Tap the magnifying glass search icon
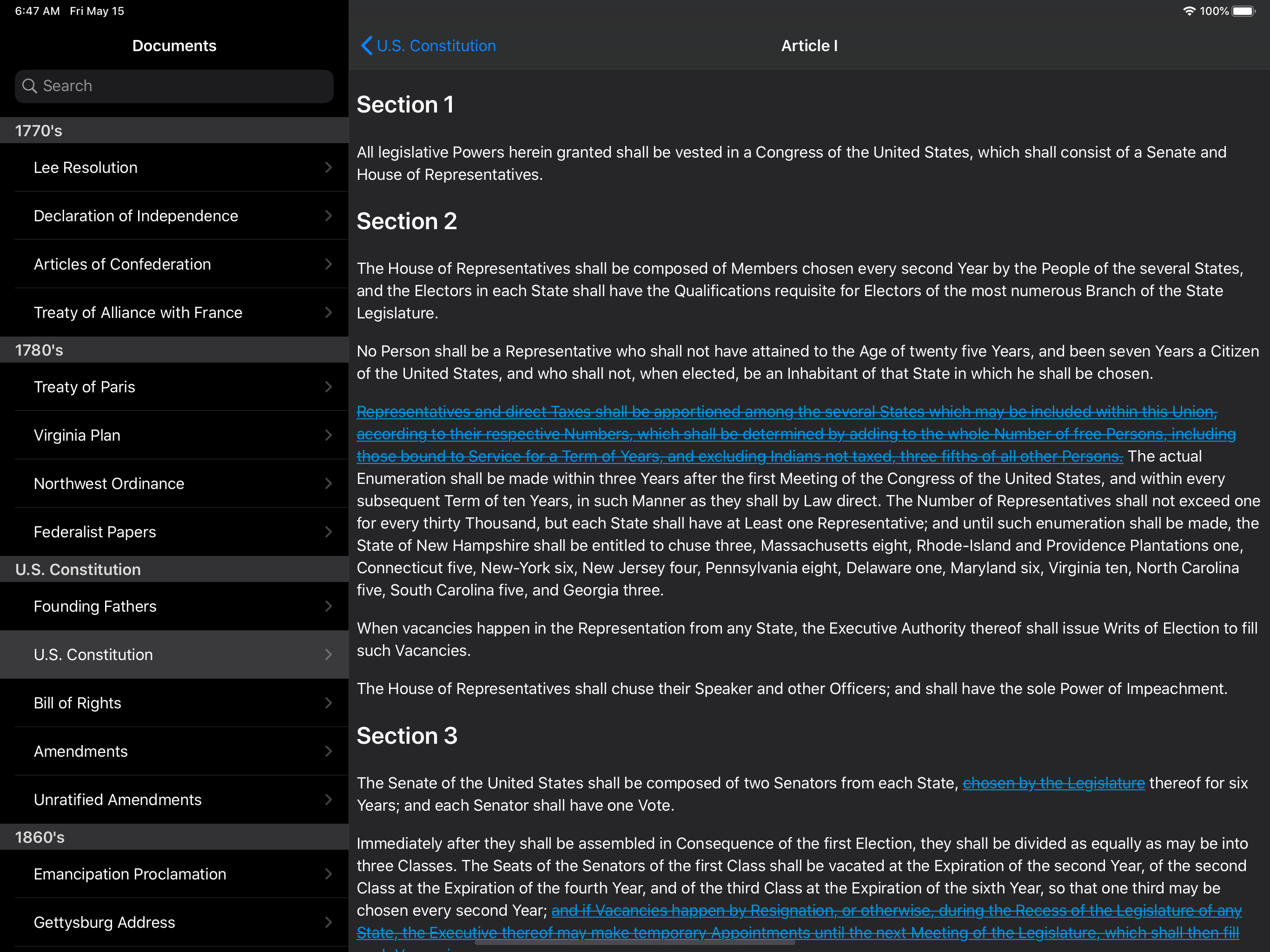Image resolution: width=1270 pixels, height=952 pixels. [29, 86]
